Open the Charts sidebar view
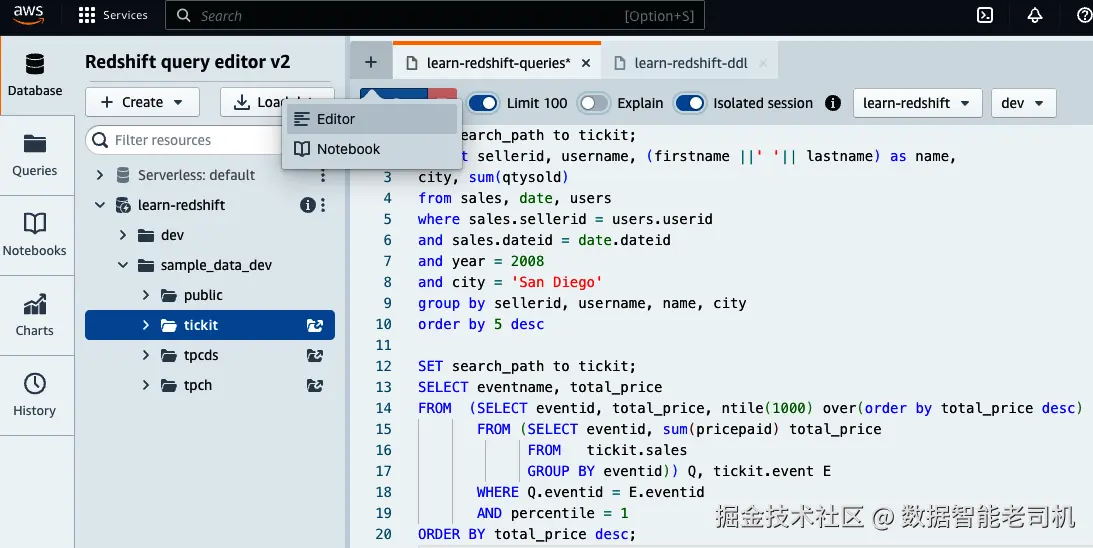1093x548 pixels. 35,316
